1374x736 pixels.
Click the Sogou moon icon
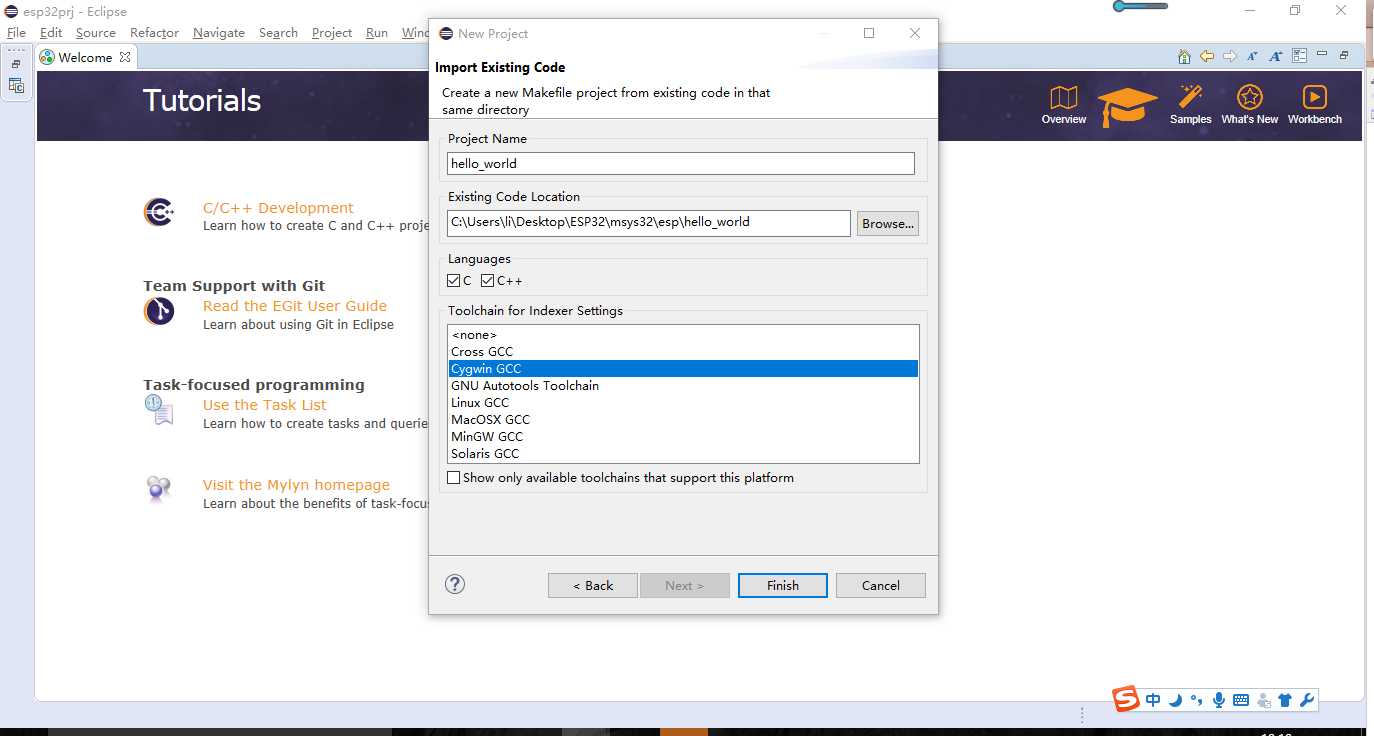pyautogui.click(x=1175, y=700)
